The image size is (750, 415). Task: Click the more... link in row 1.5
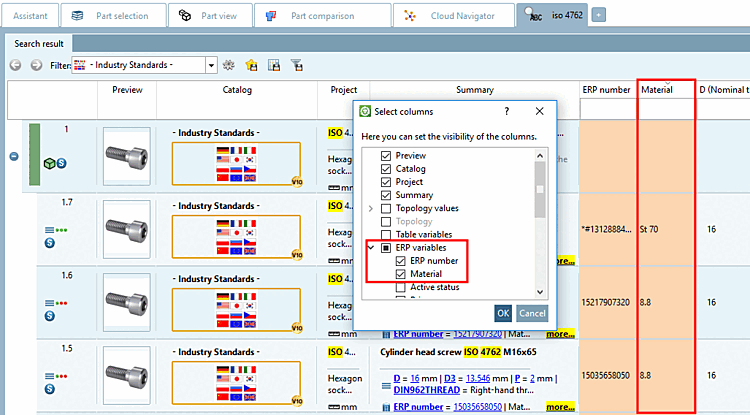point(560,407)
